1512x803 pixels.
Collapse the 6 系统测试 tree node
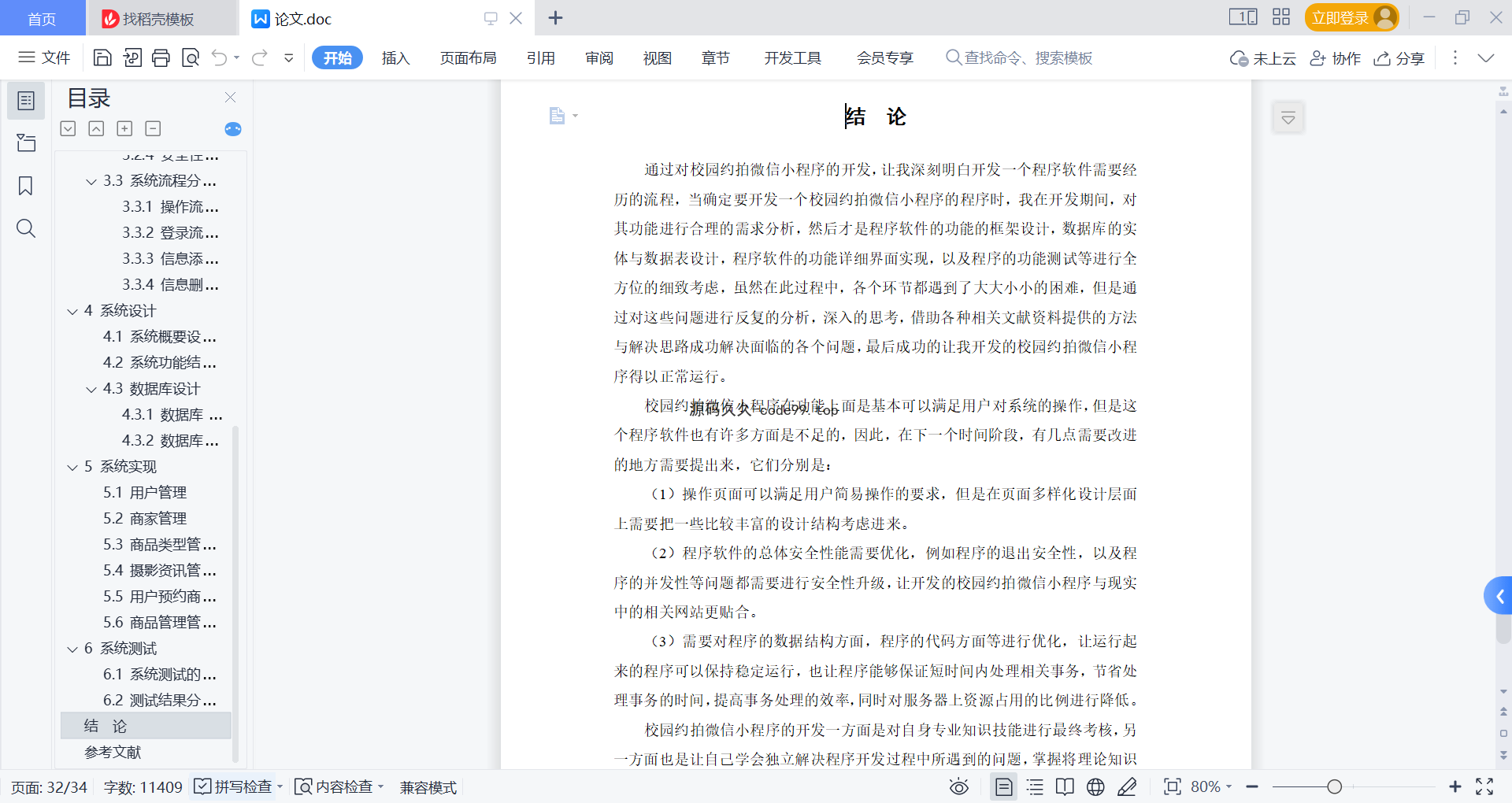(72, 649)
